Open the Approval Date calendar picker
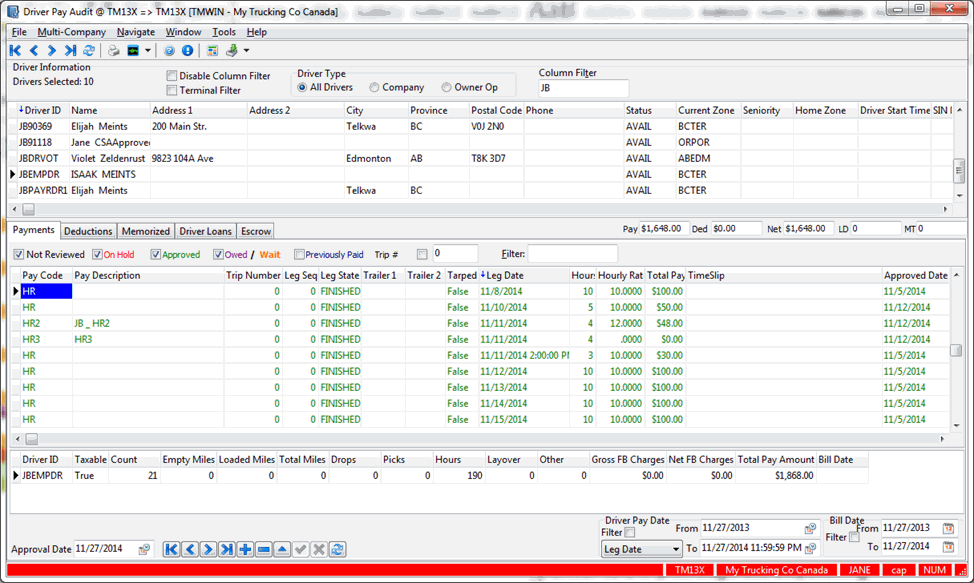 (144, 549)
